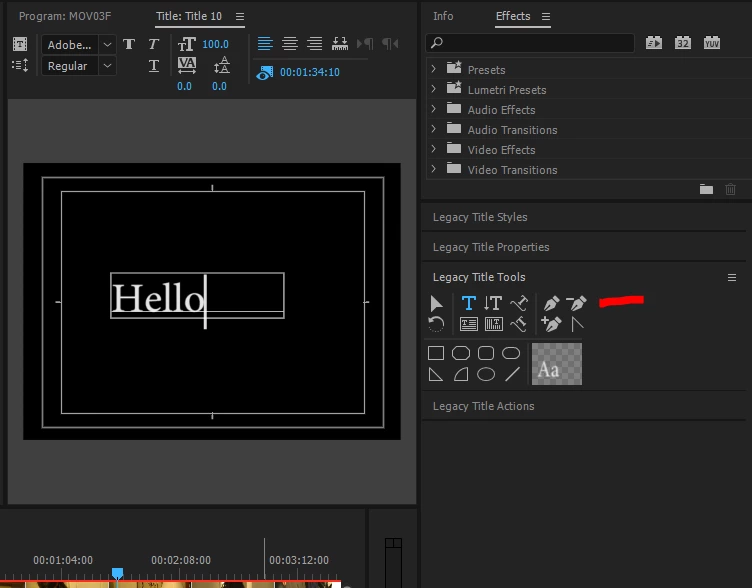Select the Line tool

point(512,374)
